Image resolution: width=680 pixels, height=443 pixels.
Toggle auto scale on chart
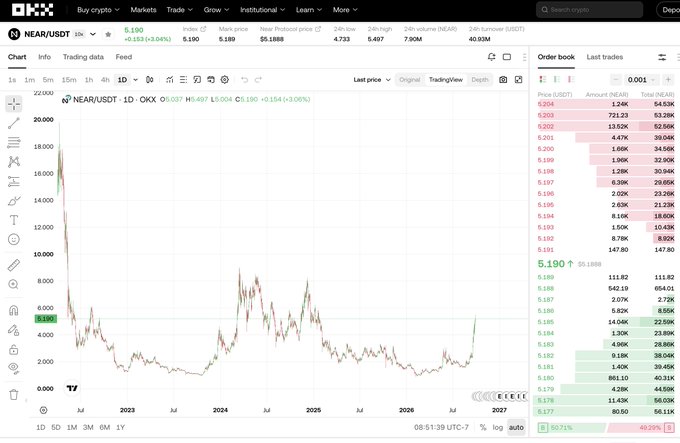pyautogui.click(x=516, y=427)
